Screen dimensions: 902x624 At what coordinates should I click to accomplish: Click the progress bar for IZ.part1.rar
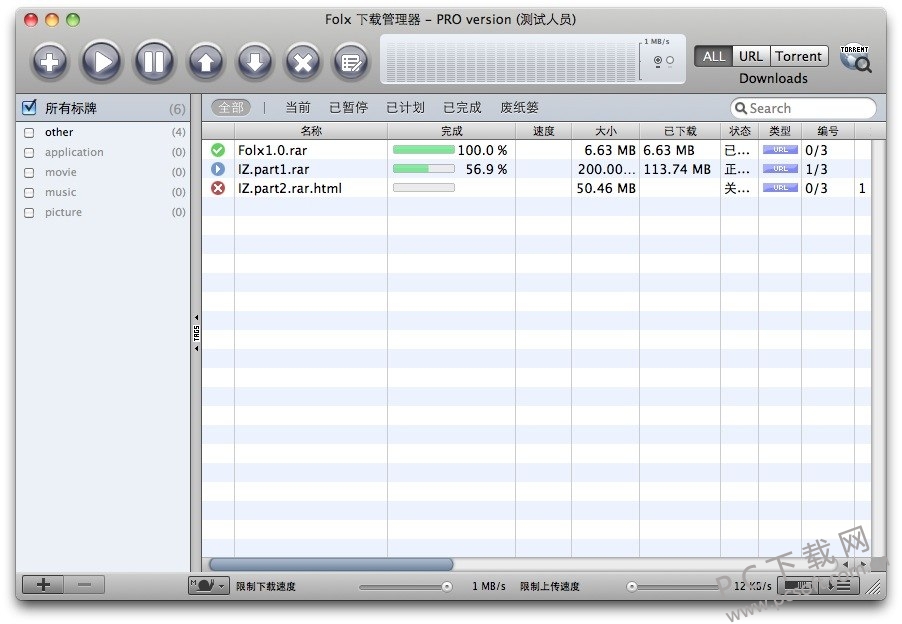pos(424,169)
